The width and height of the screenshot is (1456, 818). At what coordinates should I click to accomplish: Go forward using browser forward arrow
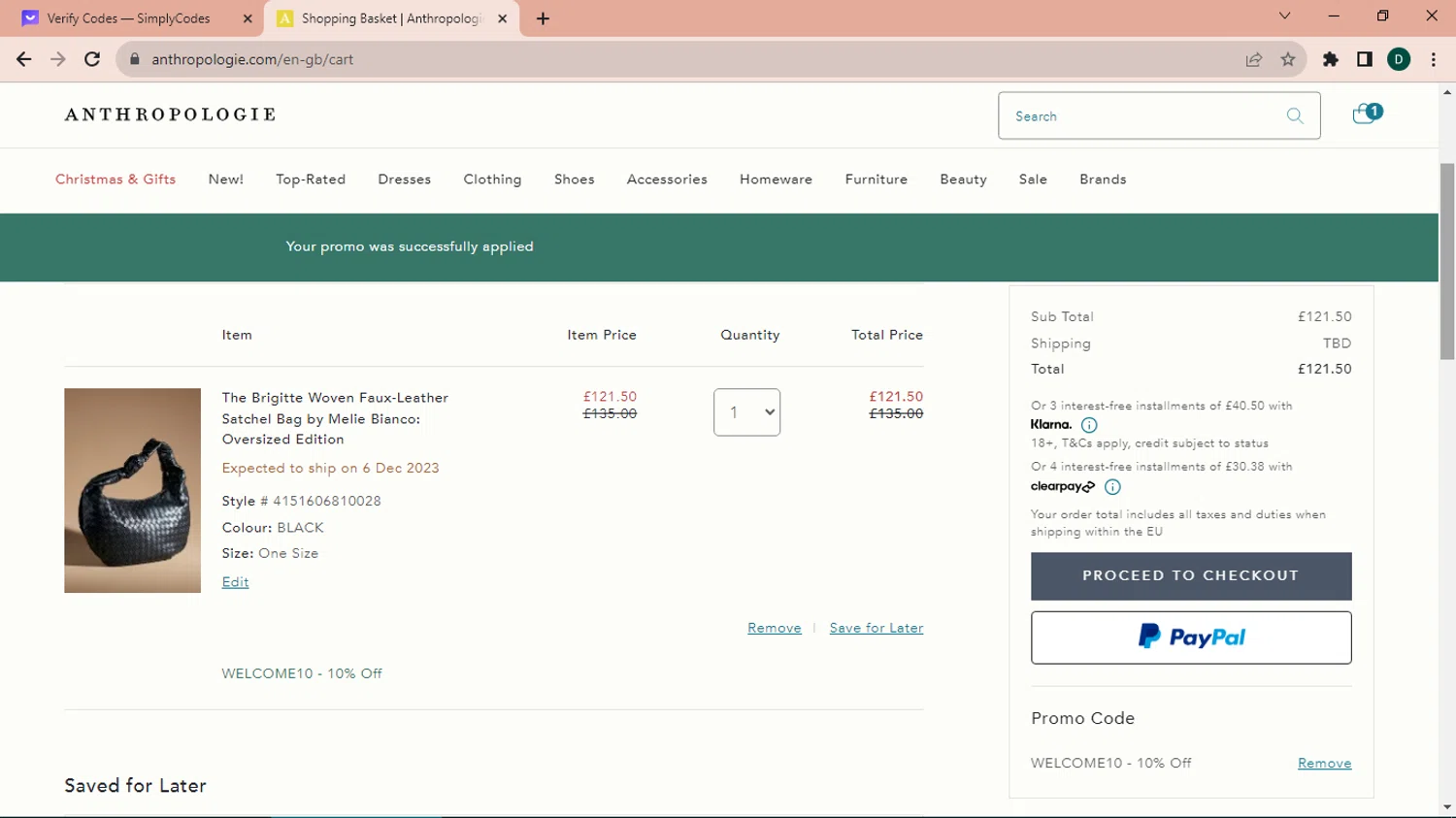coord(58,59)
